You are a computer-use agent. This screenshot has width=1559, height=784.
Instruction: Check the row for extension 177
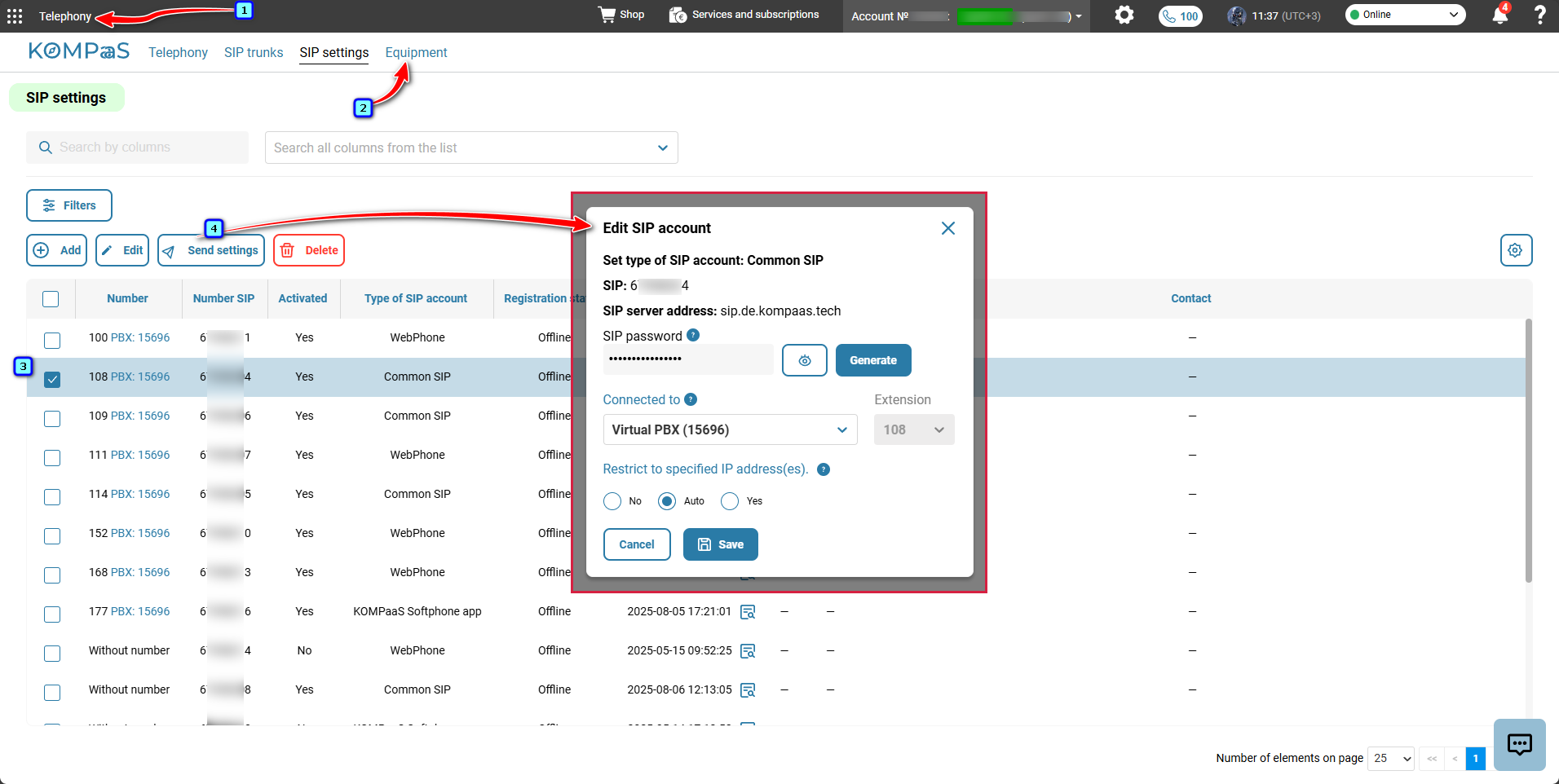(x=52, y=614)
